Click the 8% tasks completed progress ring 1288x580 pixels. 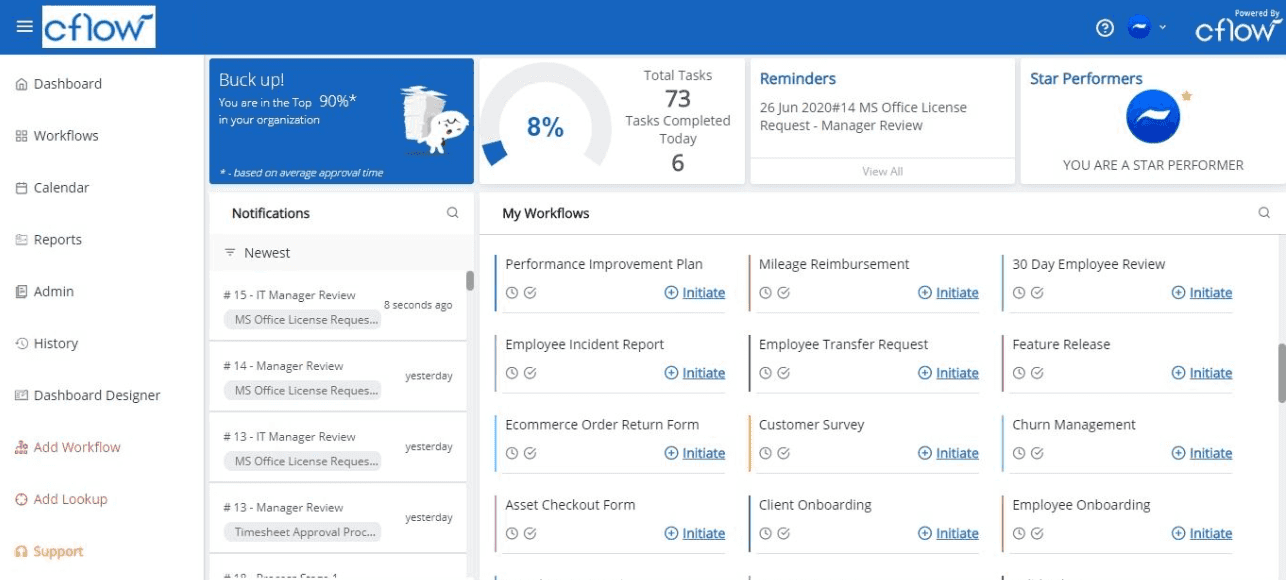point(544,127)
